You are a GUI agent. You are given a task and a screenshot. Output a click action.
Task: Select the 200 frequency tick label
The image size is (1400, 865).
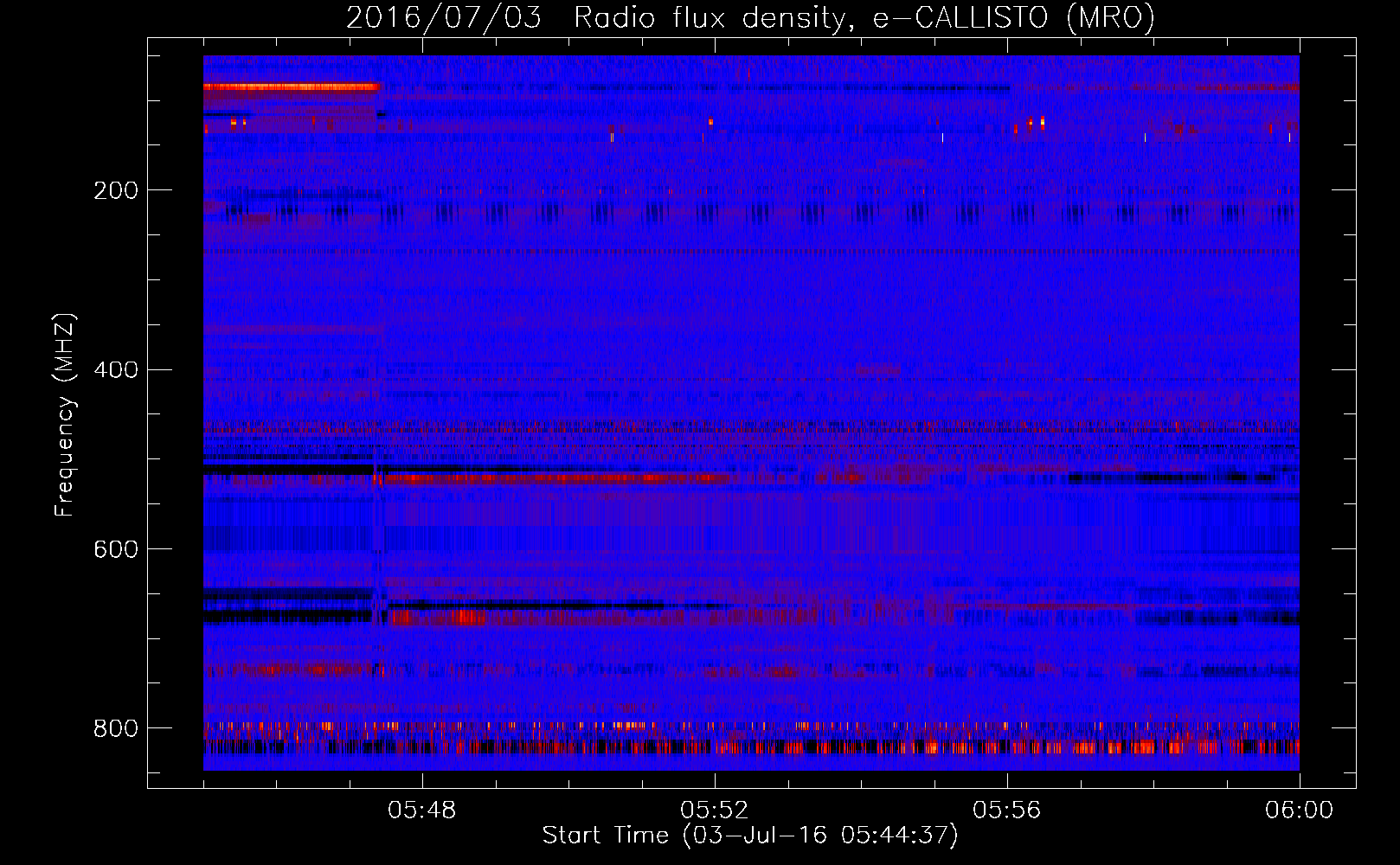pyautogui.click(x=116, y=190)
